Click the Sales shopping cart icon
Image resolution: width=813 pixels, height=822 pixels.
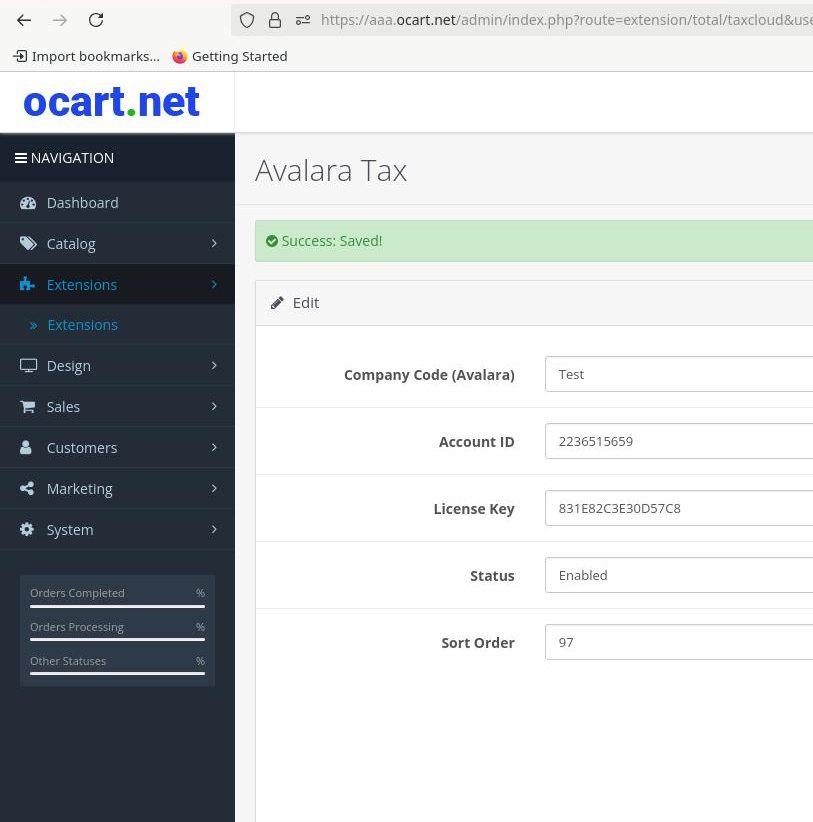(x=28, y=407)
